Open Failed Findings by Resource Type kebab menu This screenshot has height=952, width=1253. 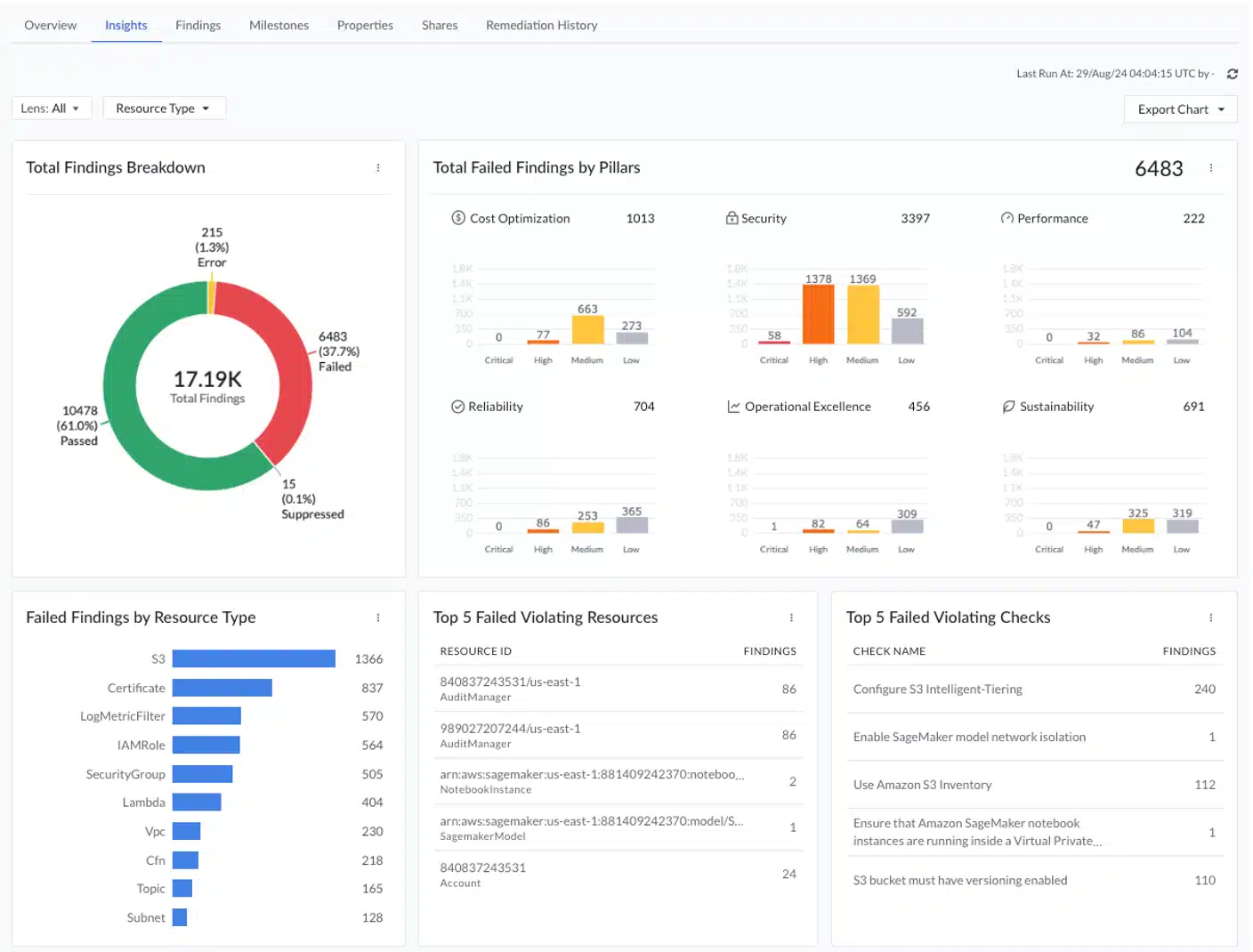click(x=378, y=617)
